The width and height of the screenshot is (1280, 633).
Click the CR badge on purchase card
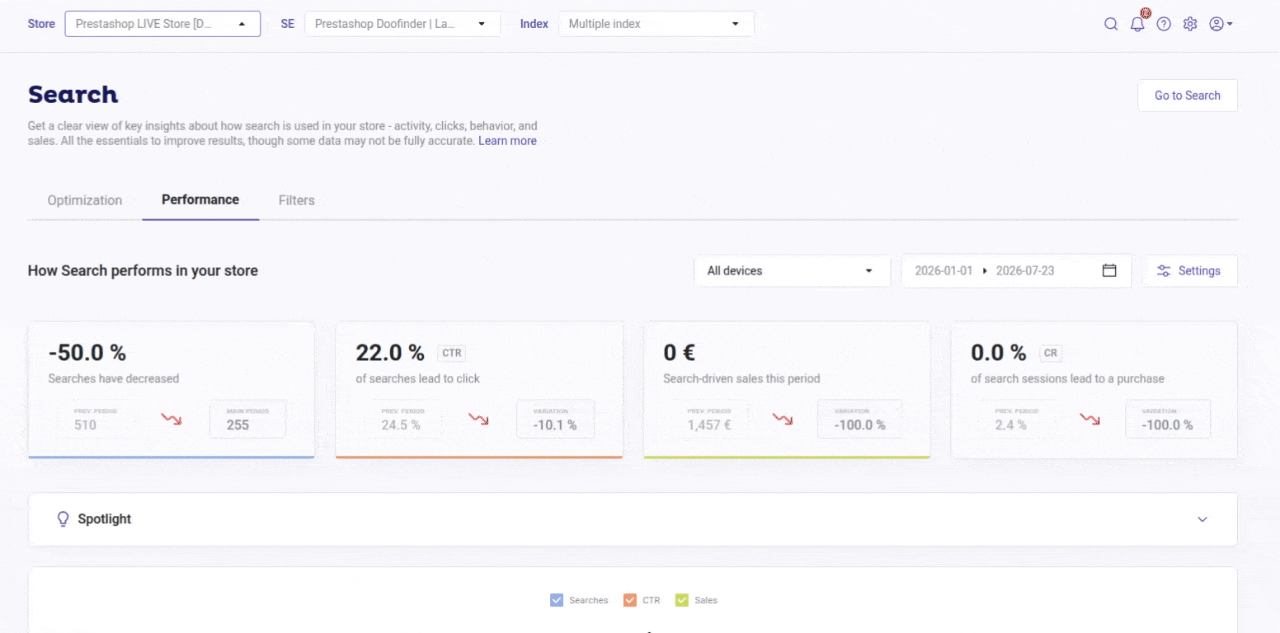[1050, 353]
